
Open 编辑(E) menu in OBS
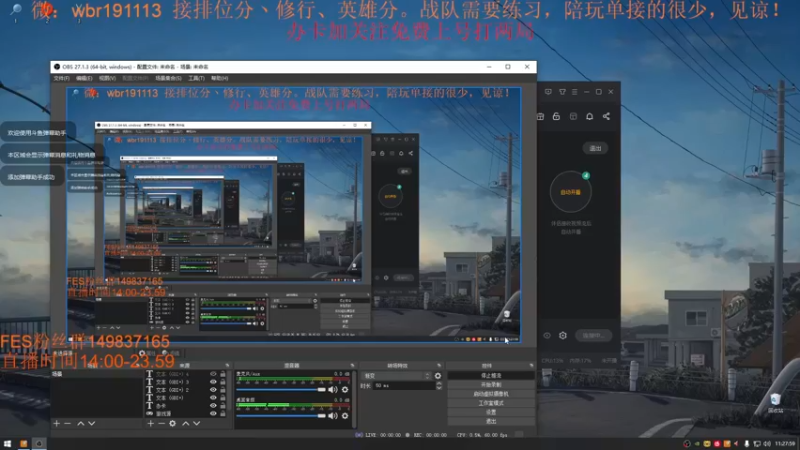84,78
